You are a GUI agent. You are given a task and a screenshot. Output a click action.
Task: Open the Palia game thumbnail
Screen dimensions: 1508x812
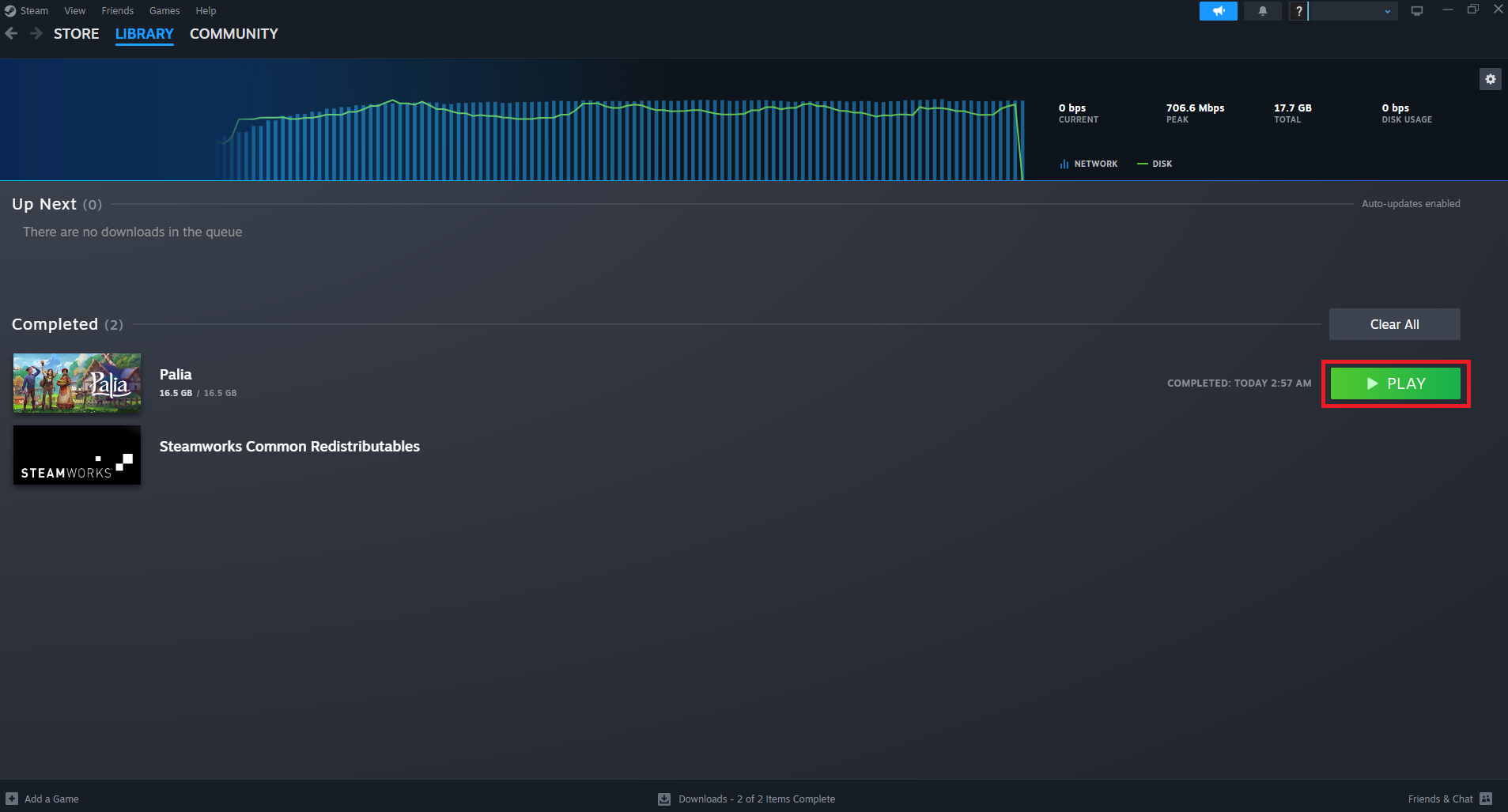pyautogui.click(x=77, y=383)
